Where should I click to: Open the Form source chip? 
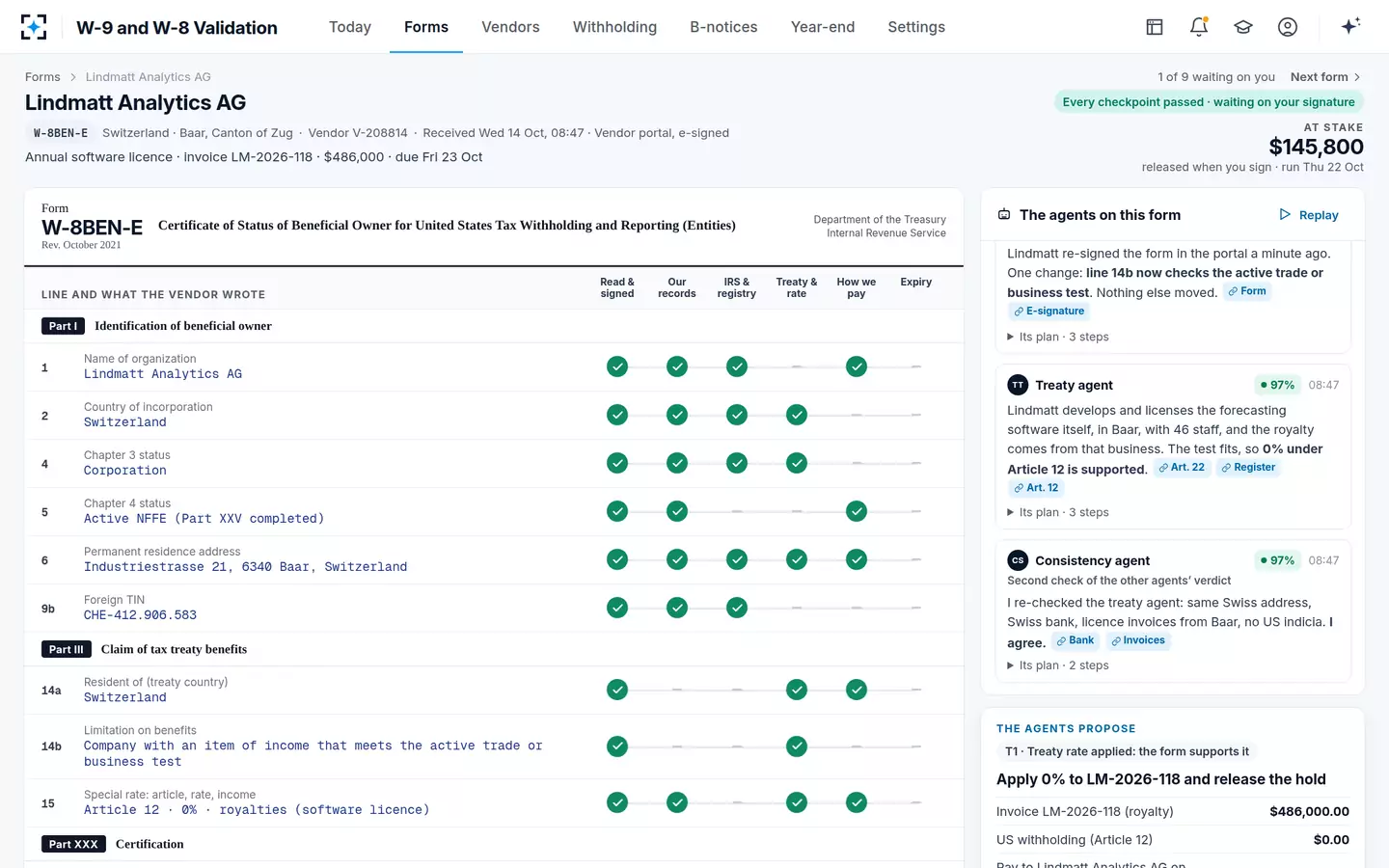point(1247,291)
